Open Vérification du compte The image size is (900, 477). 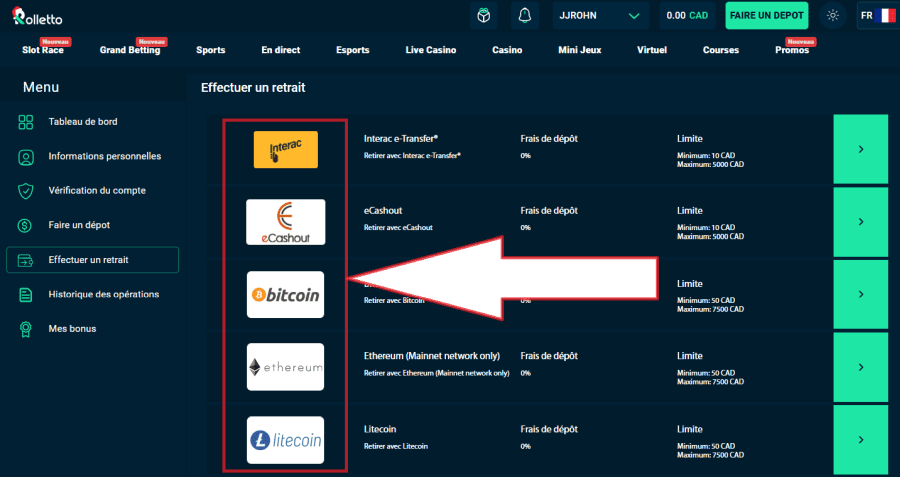pyautogui.click(x=97, y=191)
